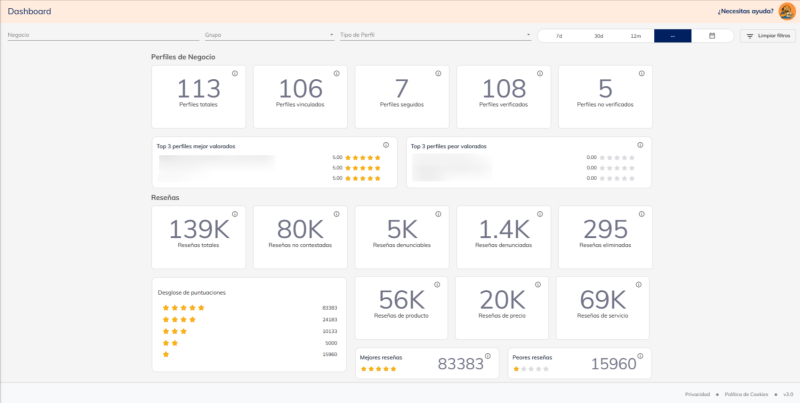Open the calendar date picker icon
This screenshot has height=403, width=800.
tap(712, 36)
